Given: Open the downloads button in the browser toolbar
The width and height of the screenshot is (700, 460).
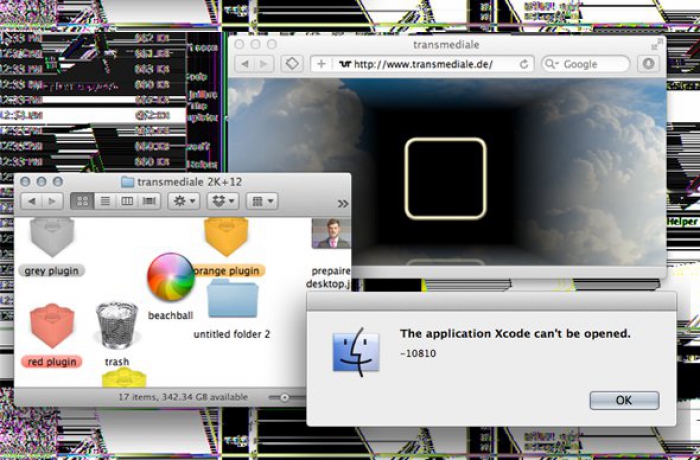Looking at the screenshot, I should [x=649, y=64].
